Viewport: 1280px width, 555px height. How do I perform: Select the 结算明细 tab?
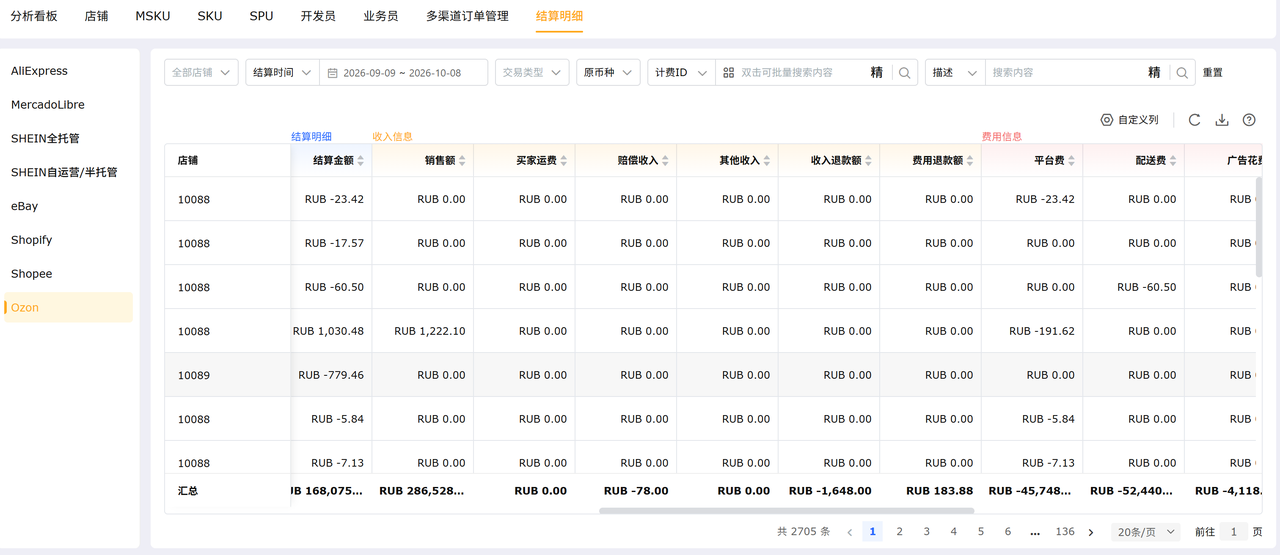click(559, 16)
